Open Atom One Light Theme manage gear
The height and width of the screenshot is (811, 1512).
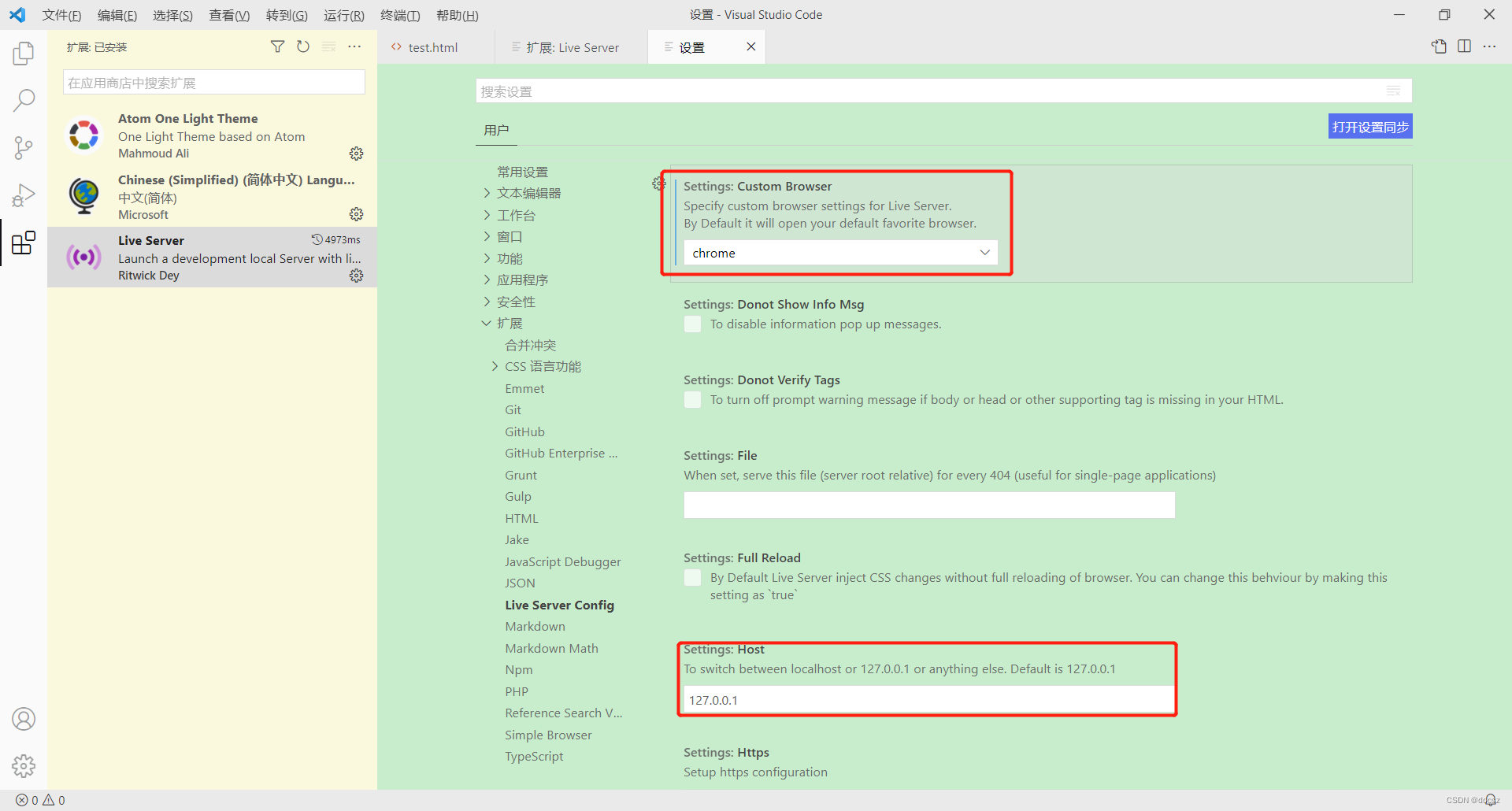point(357,154)
